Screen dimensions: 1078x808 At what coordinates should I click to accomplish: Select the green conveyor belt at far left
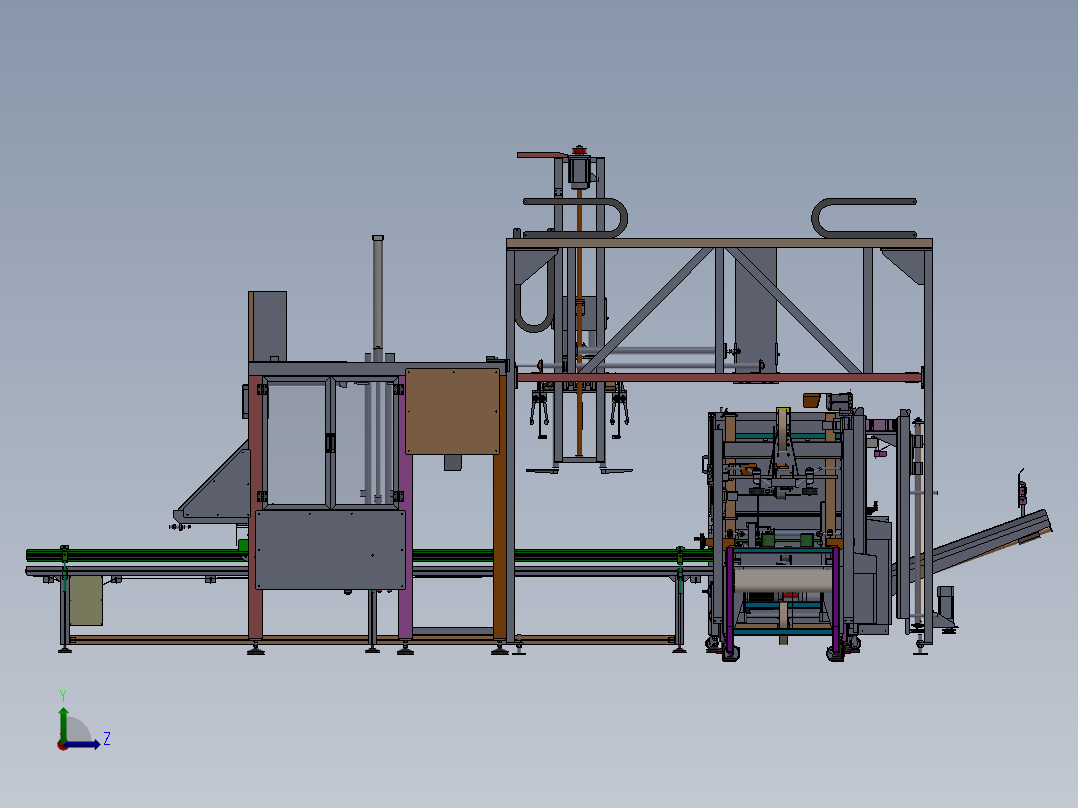pos(136,554)
